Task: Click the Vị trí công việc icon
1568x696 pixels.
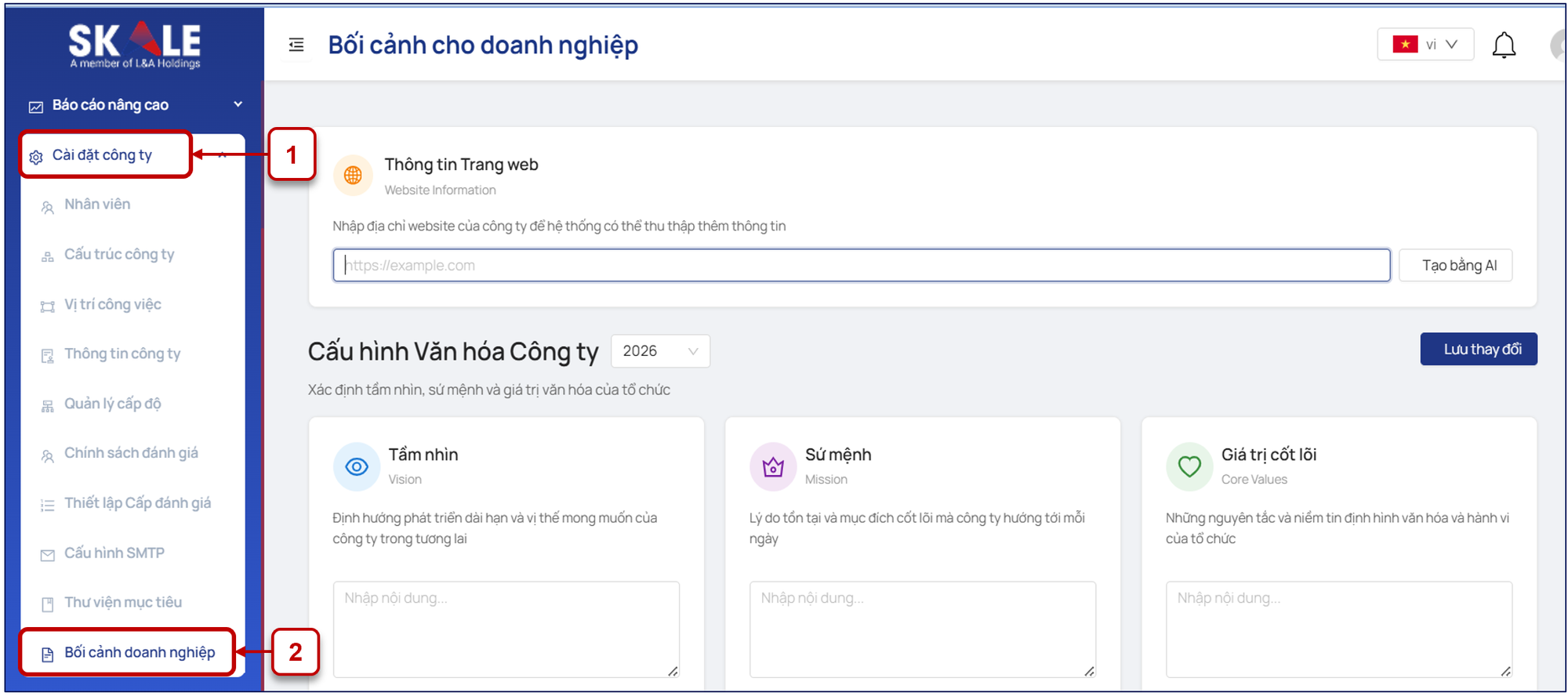Action: coord(48,306)
